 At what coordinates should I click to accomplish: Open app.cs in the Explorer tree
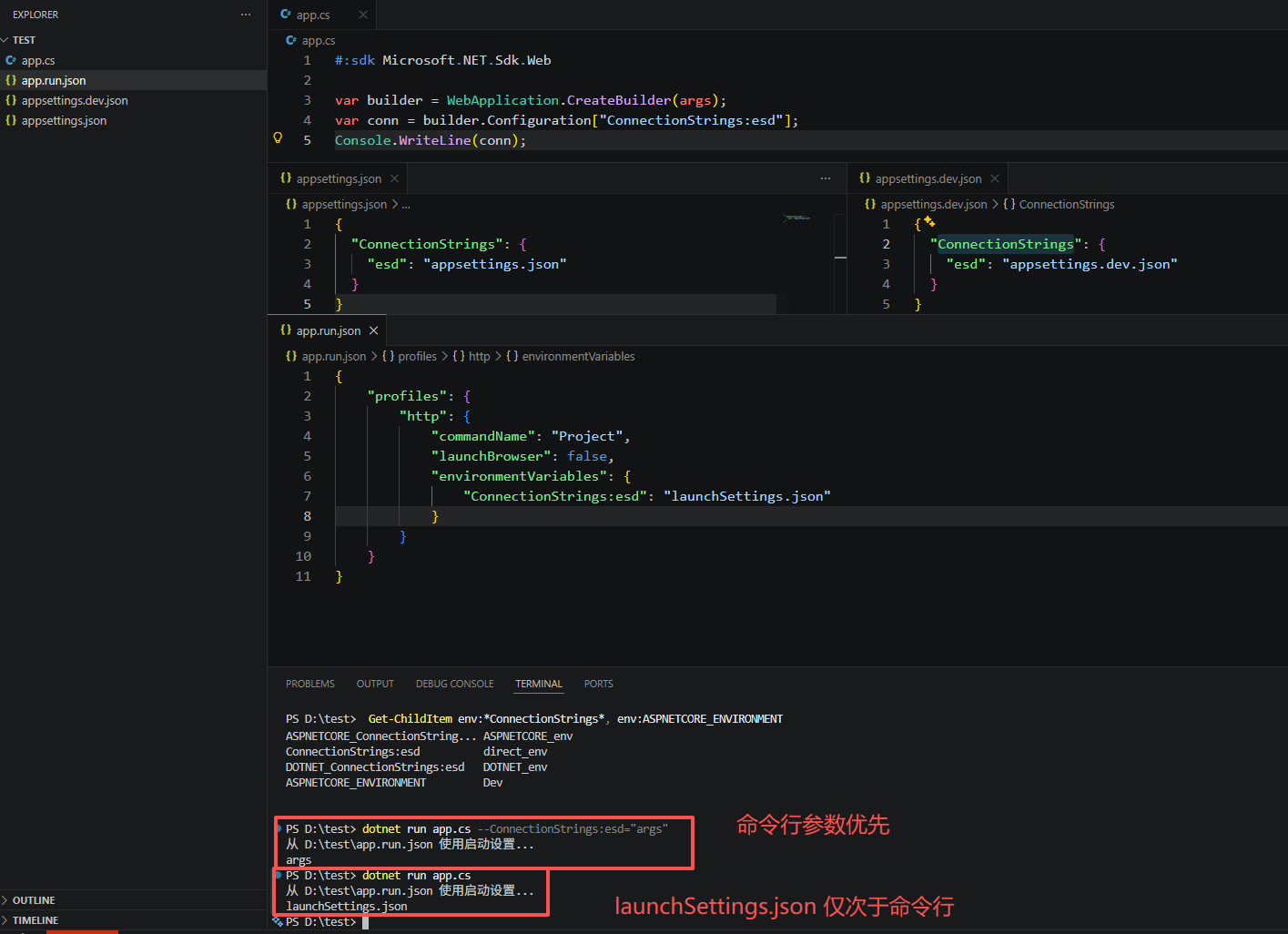(x=38, y=60)
